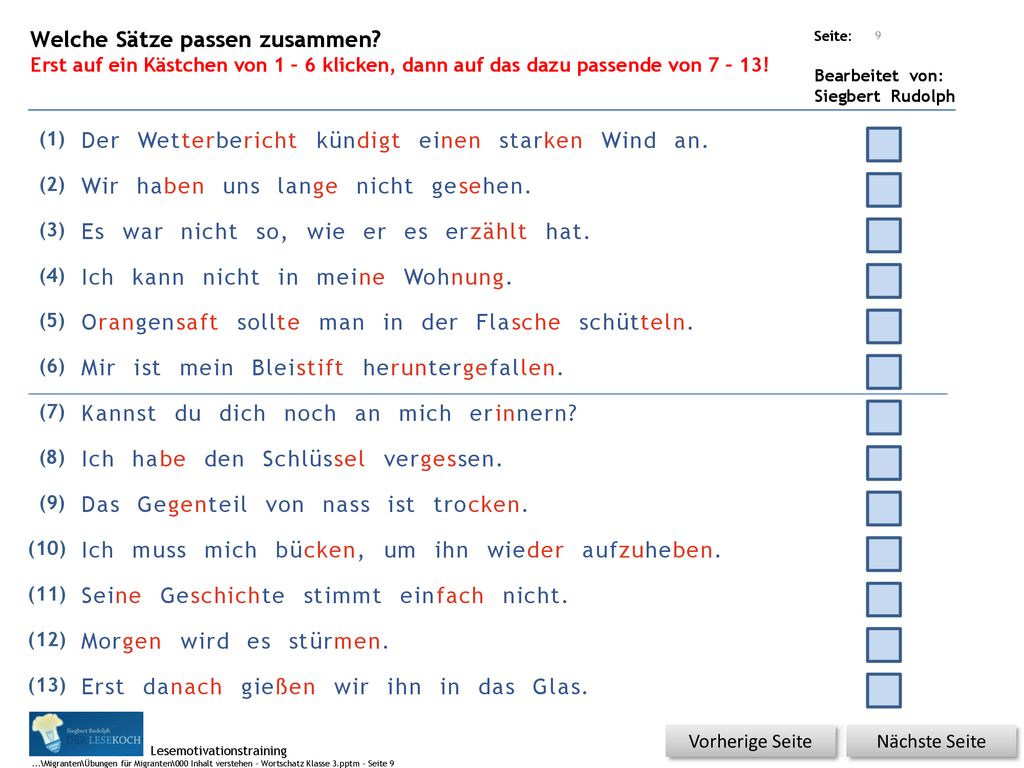The height and width of the screenshot is (768, 1024).
Task: Choose the box beside 'Seine Geschichte stimmt einfach nicht'
Action: coord(884,599)
